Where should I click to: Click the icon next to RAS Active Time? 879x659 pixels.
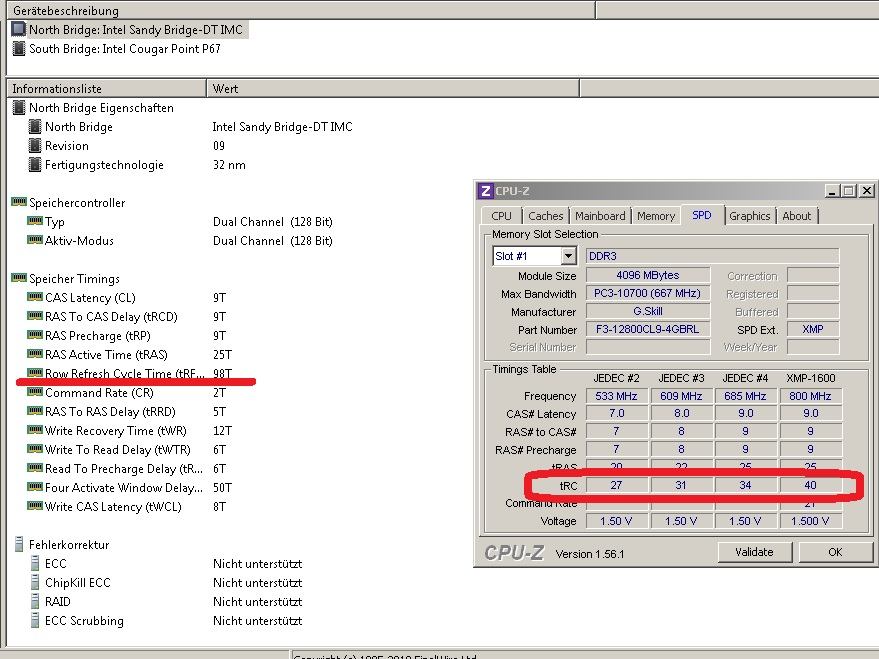click(35, 354)
